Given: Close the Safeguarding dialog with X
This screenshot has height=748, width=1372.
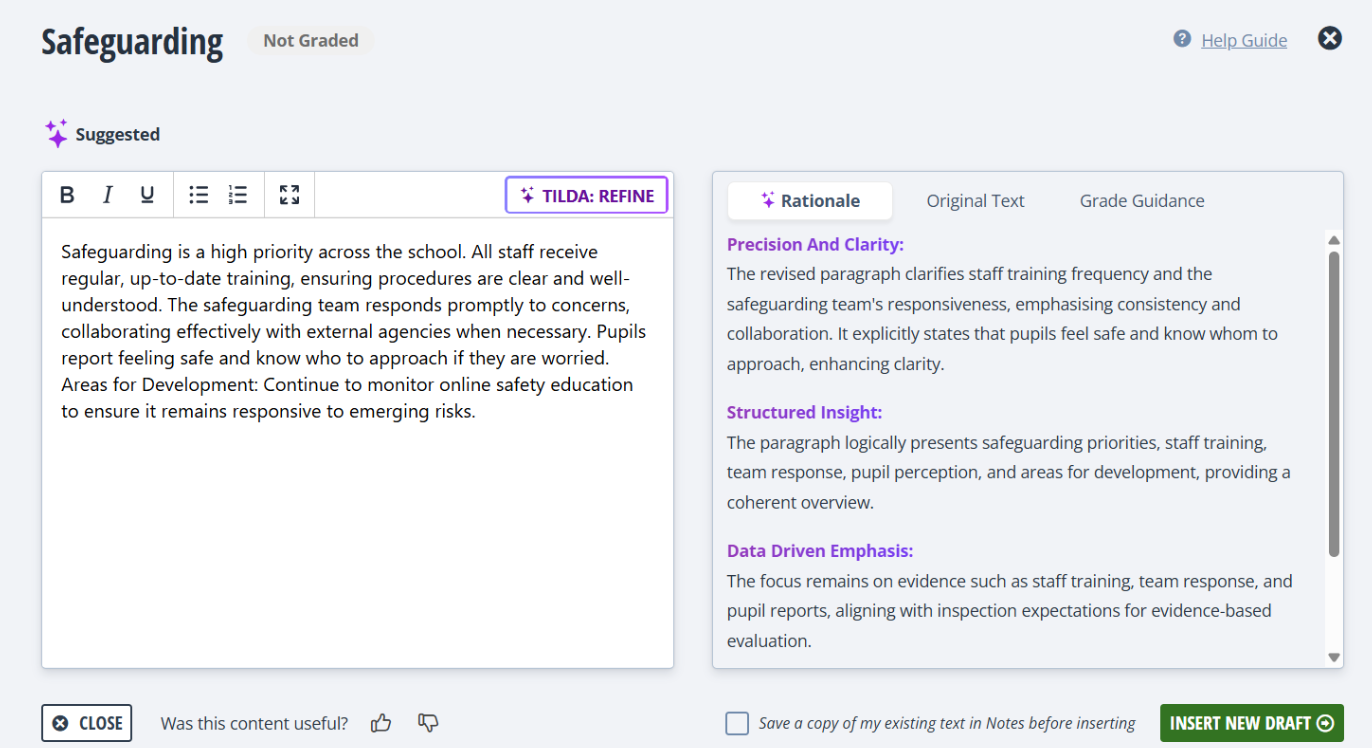Looking at the screenshot, I should click(1329, 39).
